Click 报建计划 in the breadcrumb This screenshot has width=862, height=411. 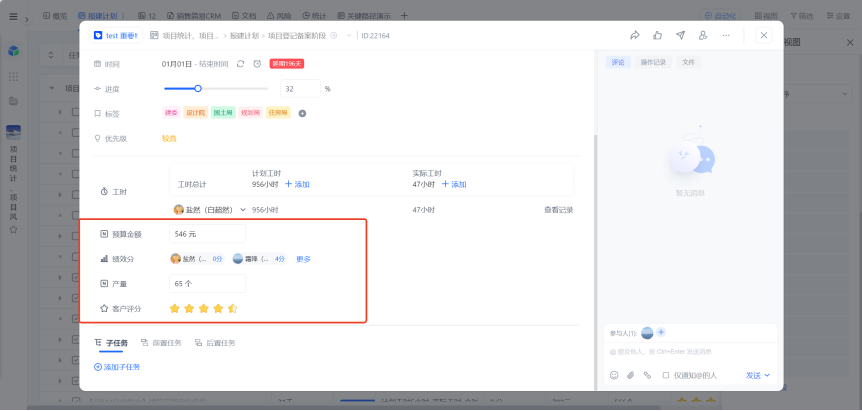(244, 35)
